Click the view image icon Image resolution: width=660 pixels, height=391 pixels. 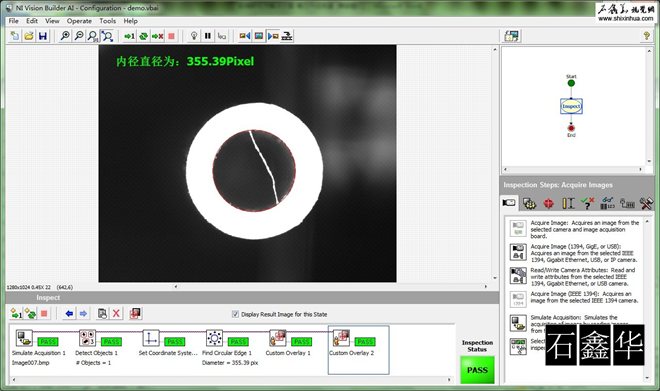coord(259,36)
